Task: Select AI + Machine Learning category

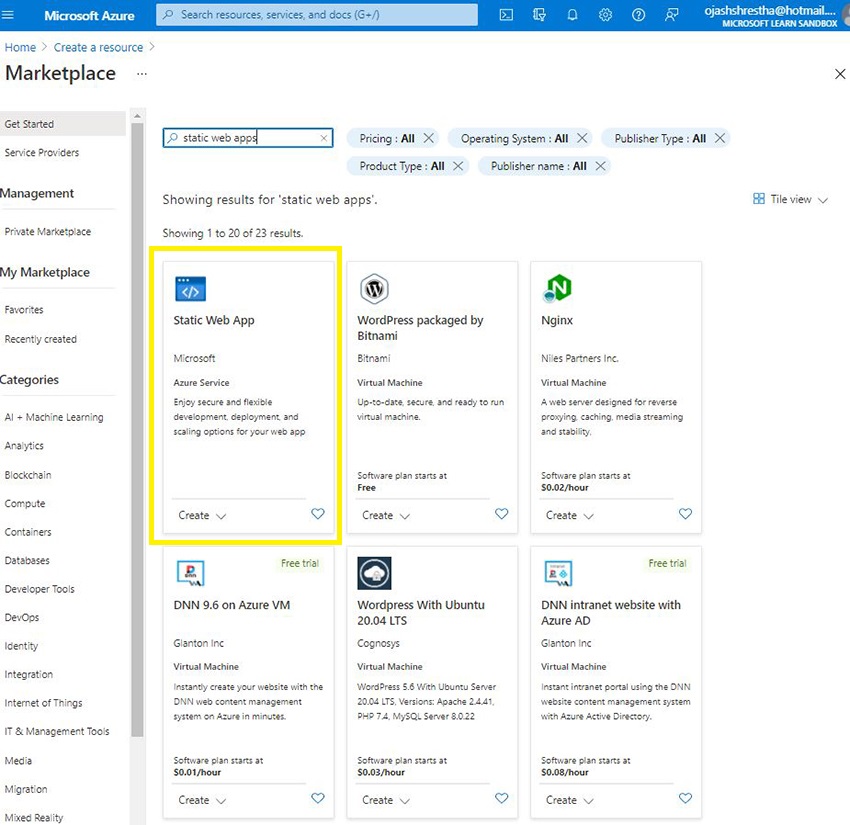Action: click(54, 417)
